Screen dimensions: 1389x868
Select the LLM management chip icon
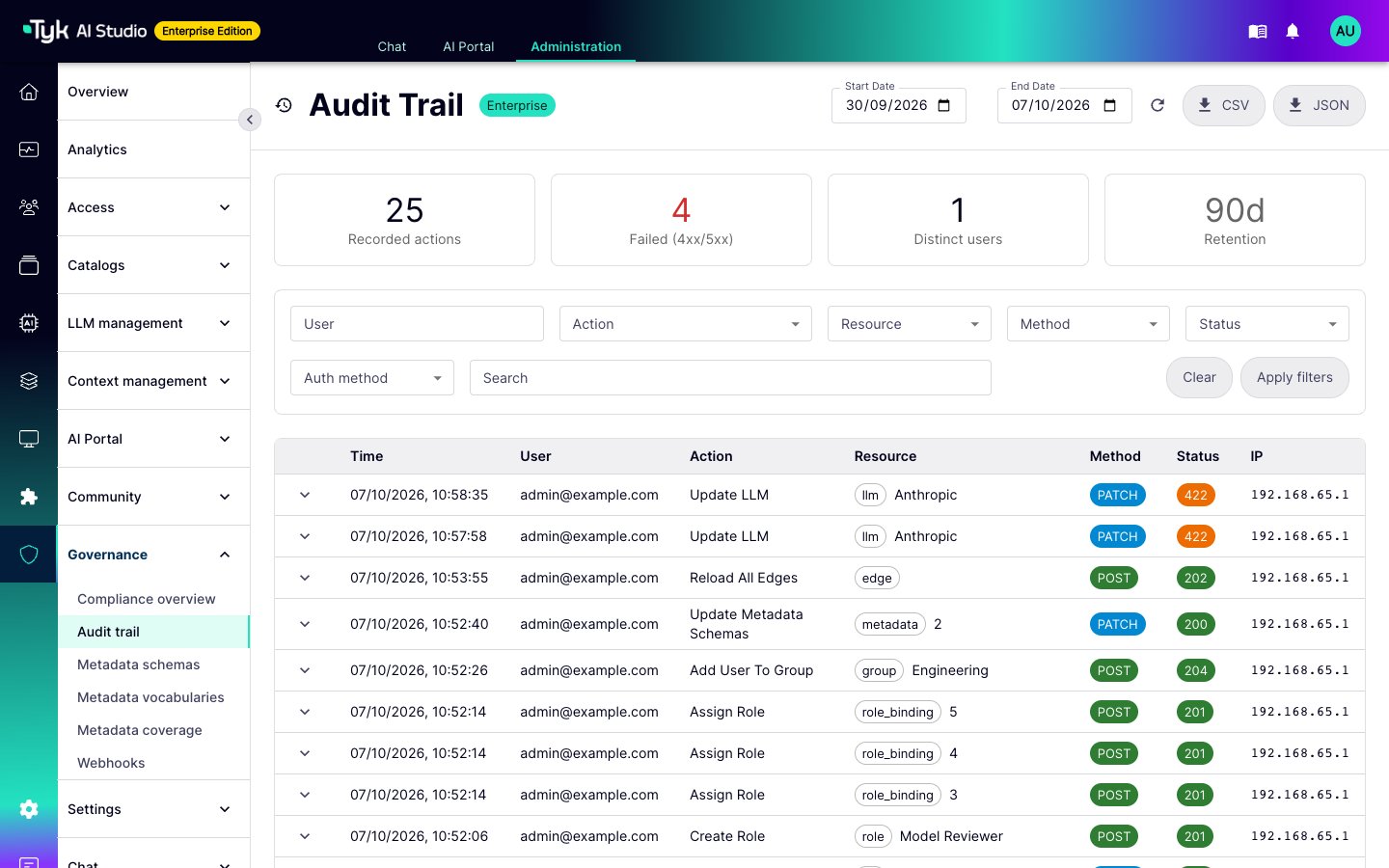29,323
